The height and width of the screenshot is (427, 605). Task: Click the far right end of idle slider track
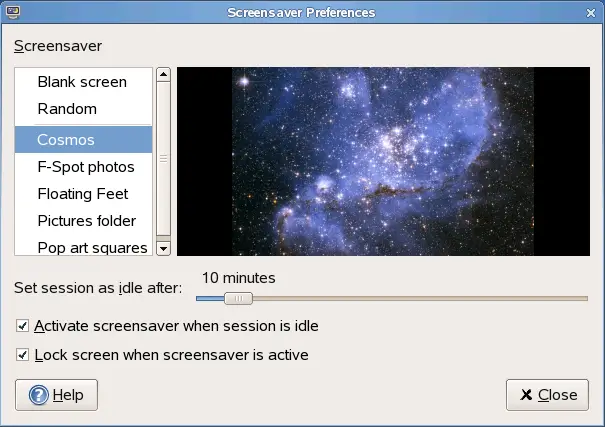(x=585, y=298)
